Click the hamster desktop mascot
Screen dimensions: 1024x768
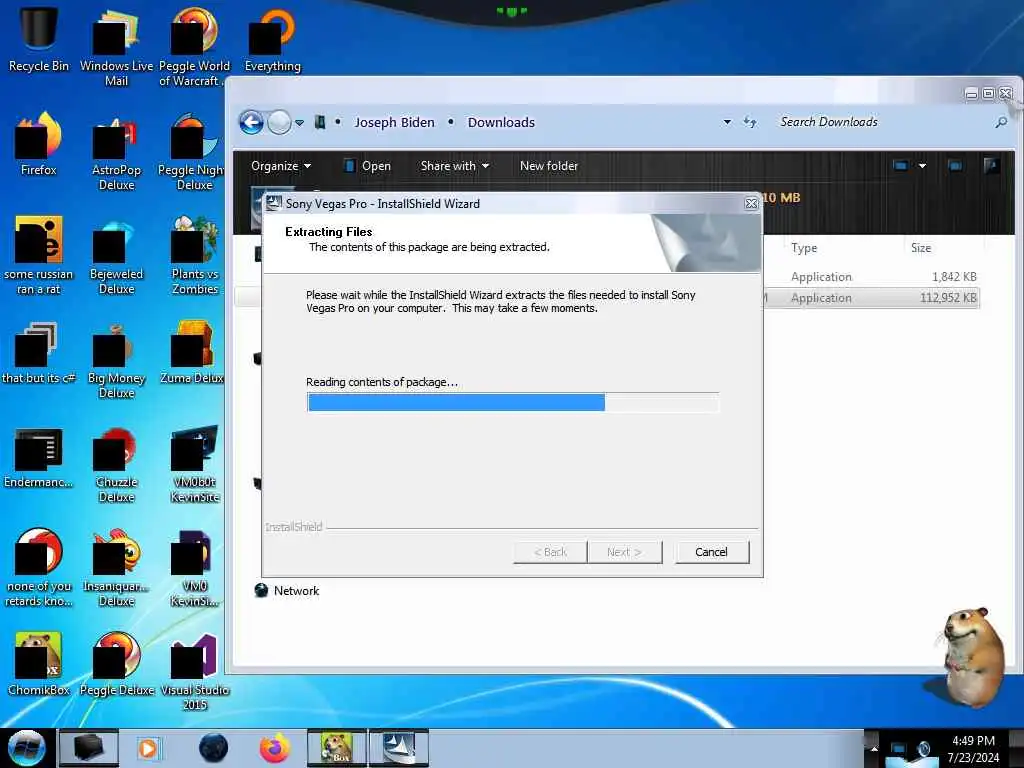(x=971, y=656)
